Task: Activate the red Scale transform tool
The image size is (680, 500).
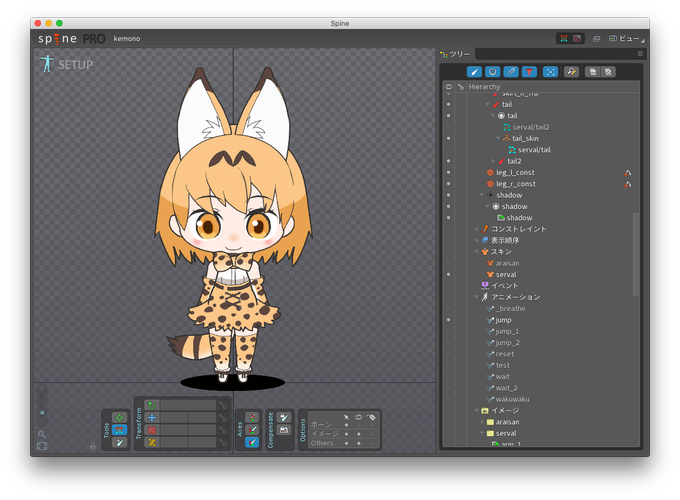Action: click(152, 430)
